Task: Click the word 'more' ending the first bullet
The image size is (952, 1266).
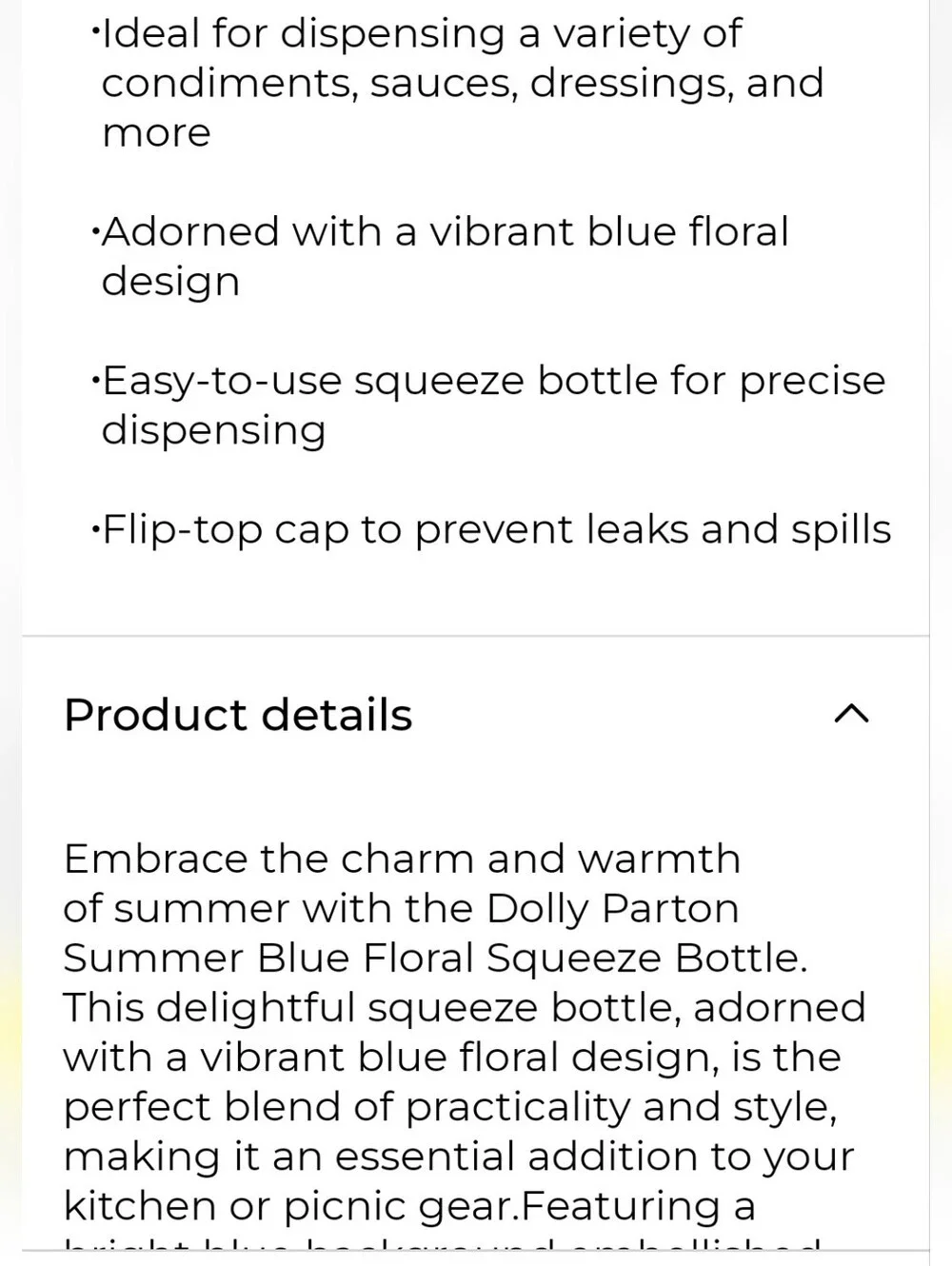Action: click(156, 133)
